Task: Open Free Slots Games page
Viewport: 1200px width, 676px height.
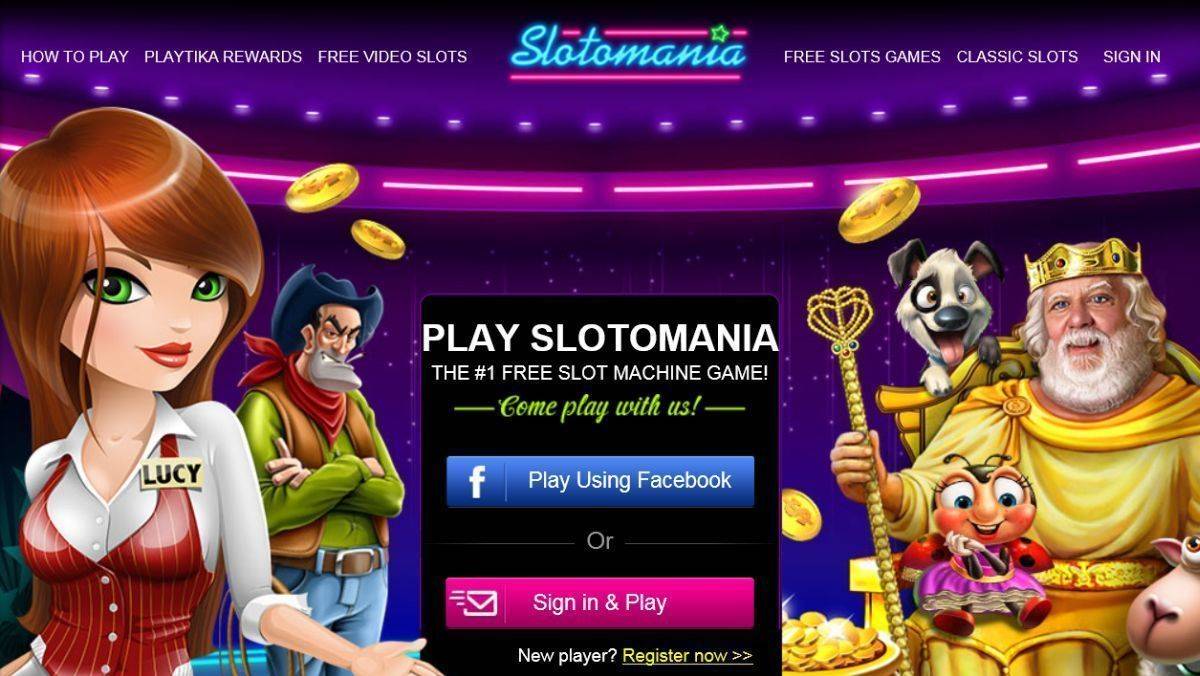Action: point(862,57)
